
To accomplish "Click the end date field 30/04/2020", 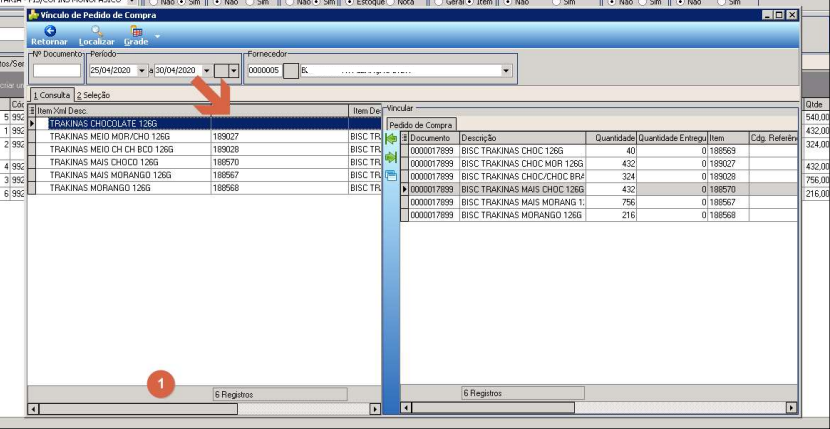I will tap(178, 70).
